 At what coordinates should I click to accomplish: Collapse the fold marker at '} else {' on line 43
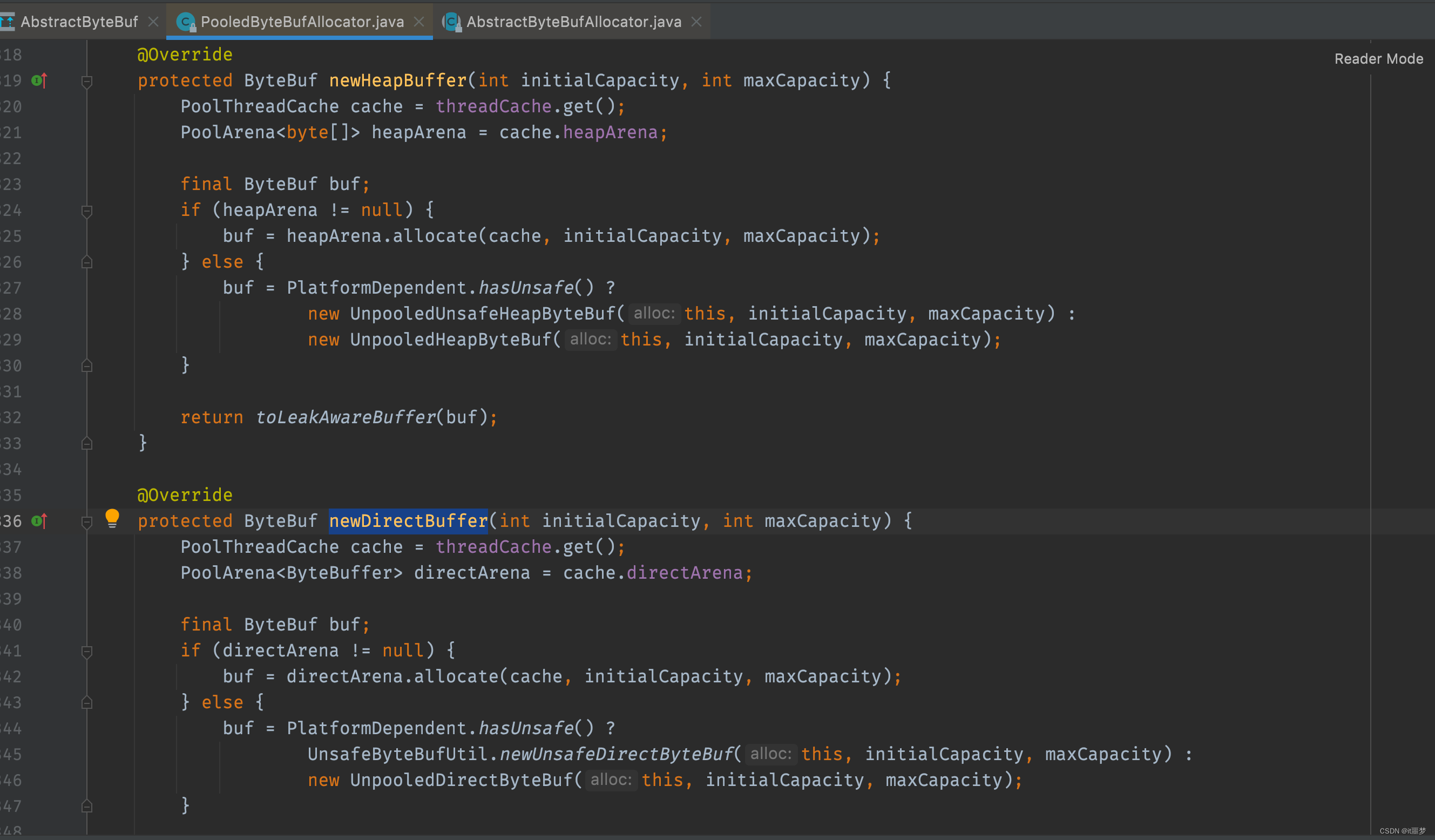click(x=86, y=703)
